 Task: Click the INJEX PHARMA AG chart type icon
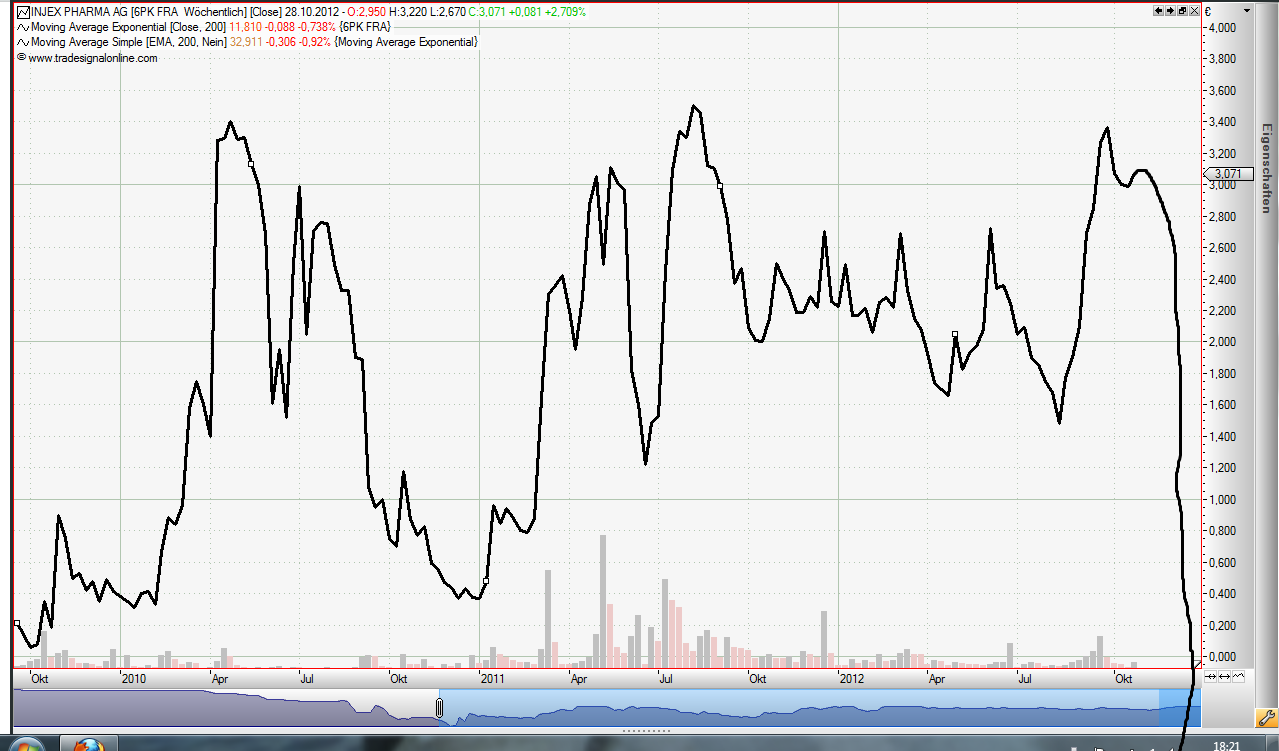(x=23, y=12)
